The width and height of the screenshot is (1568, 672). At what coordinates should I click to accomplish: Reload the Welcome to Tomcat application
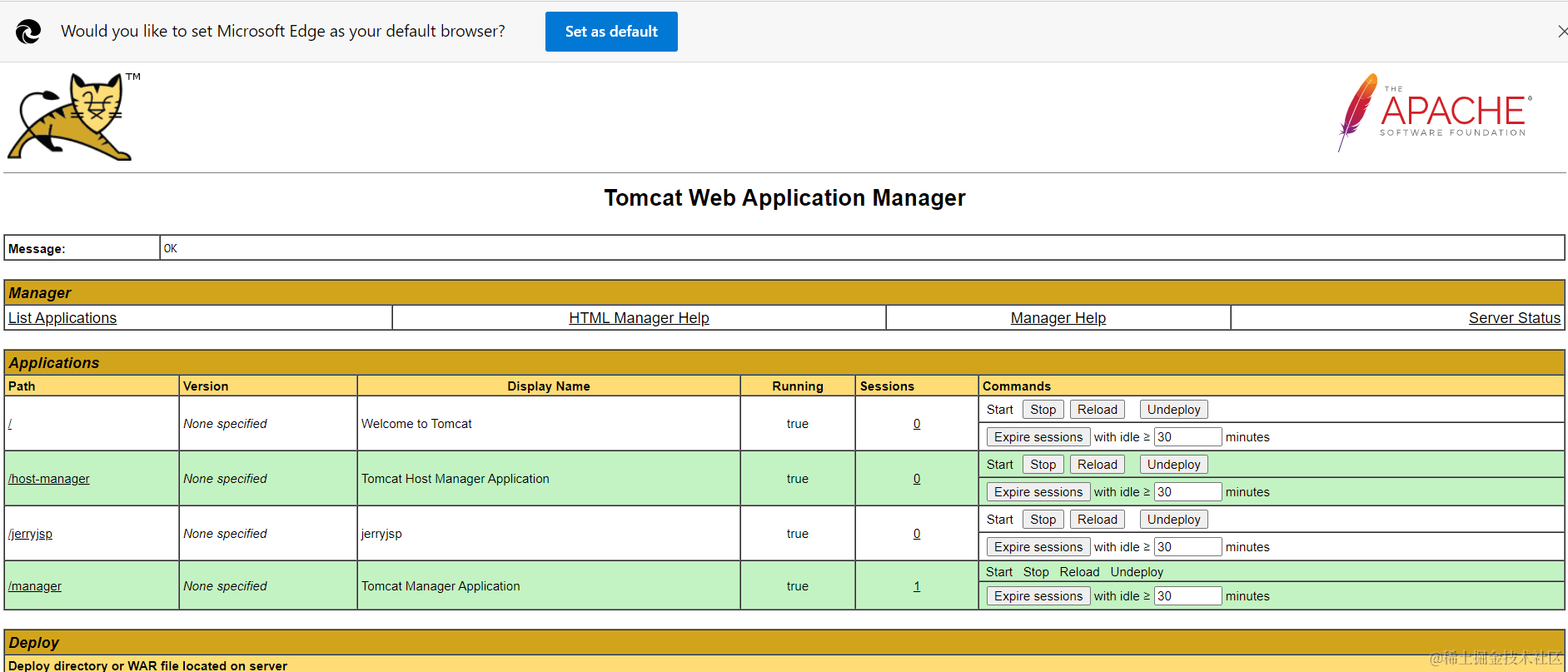coord(1097,410)
